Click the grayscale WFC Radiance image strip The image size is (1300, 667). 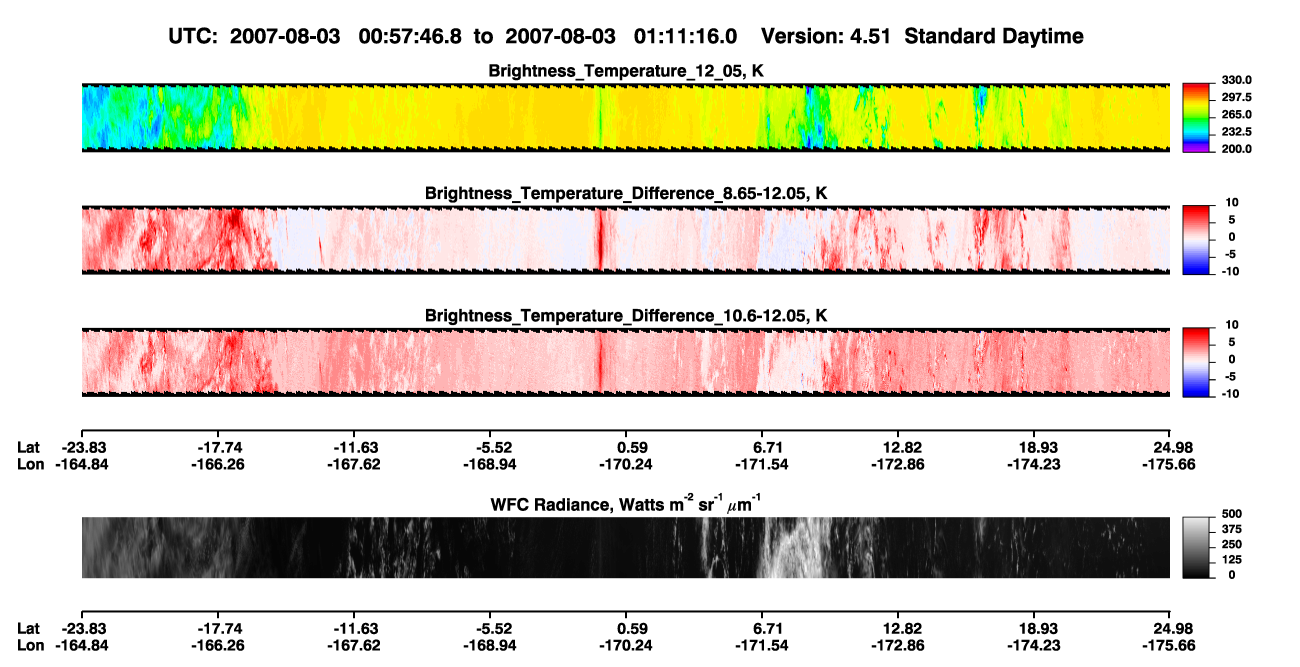pos(626,547)
